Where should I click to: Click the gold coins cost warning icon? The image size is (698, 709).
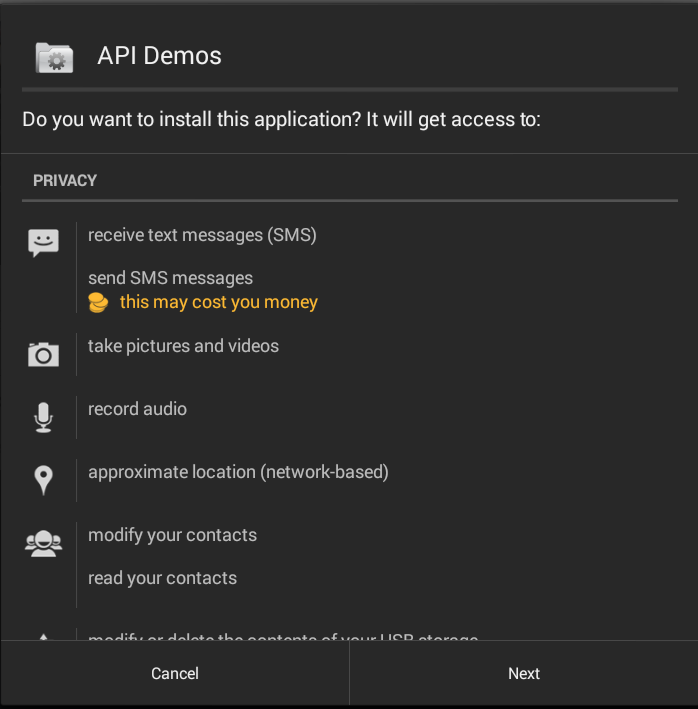click(98, 302)
